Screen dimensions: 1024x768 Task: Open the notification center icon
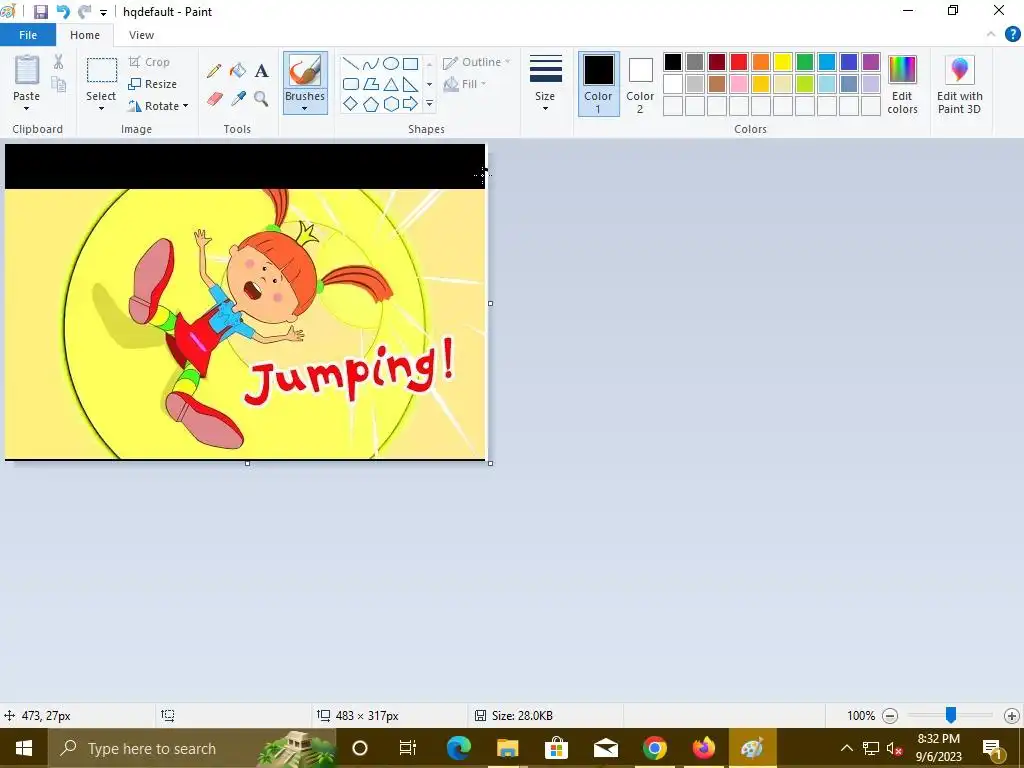point(992,748)
